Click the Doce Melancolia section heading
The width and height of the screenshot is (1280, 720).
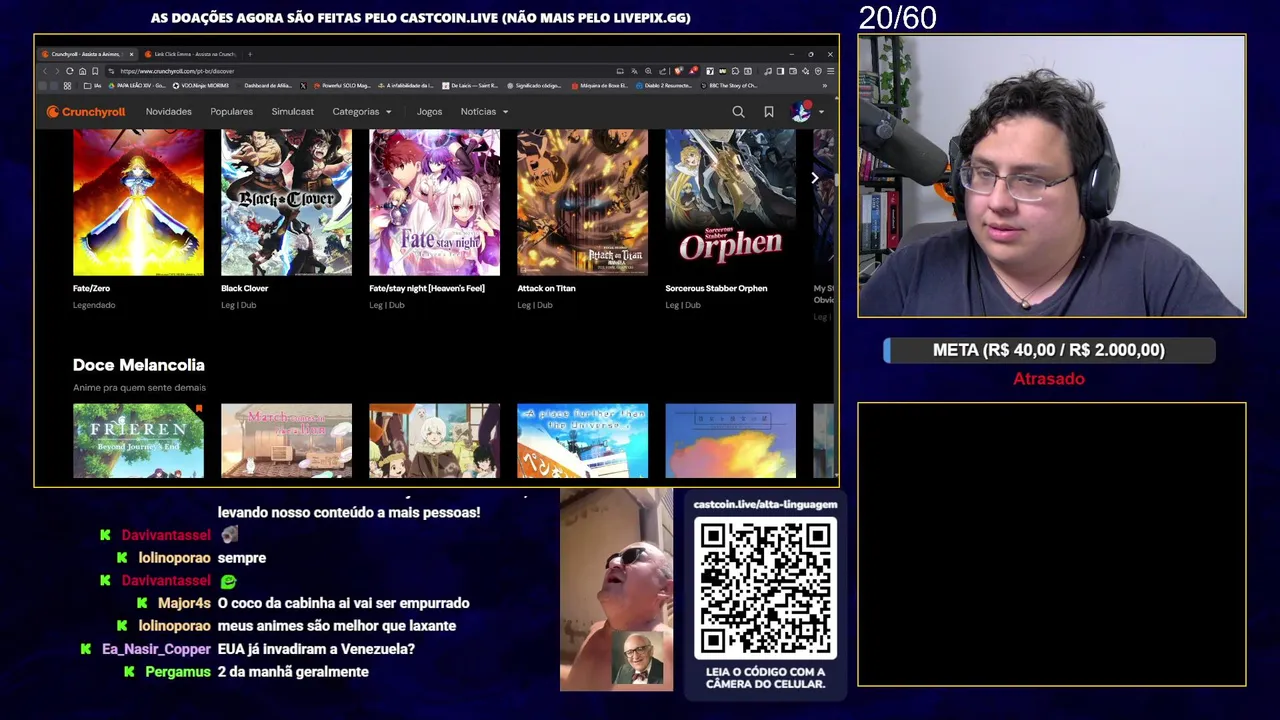(x=139, y=365)
